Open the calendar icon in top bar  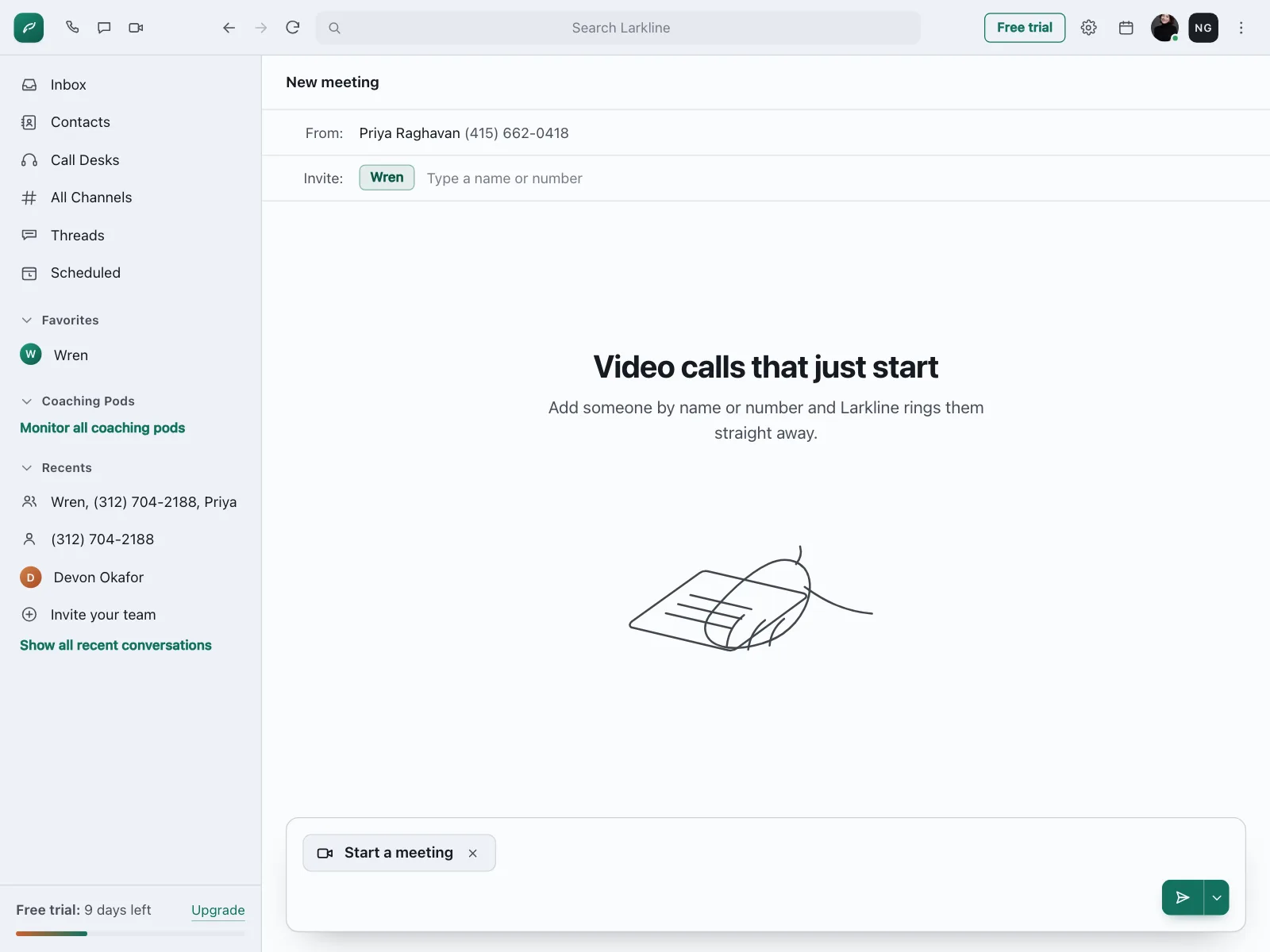pyautogui.click(x=1126, y=28)
